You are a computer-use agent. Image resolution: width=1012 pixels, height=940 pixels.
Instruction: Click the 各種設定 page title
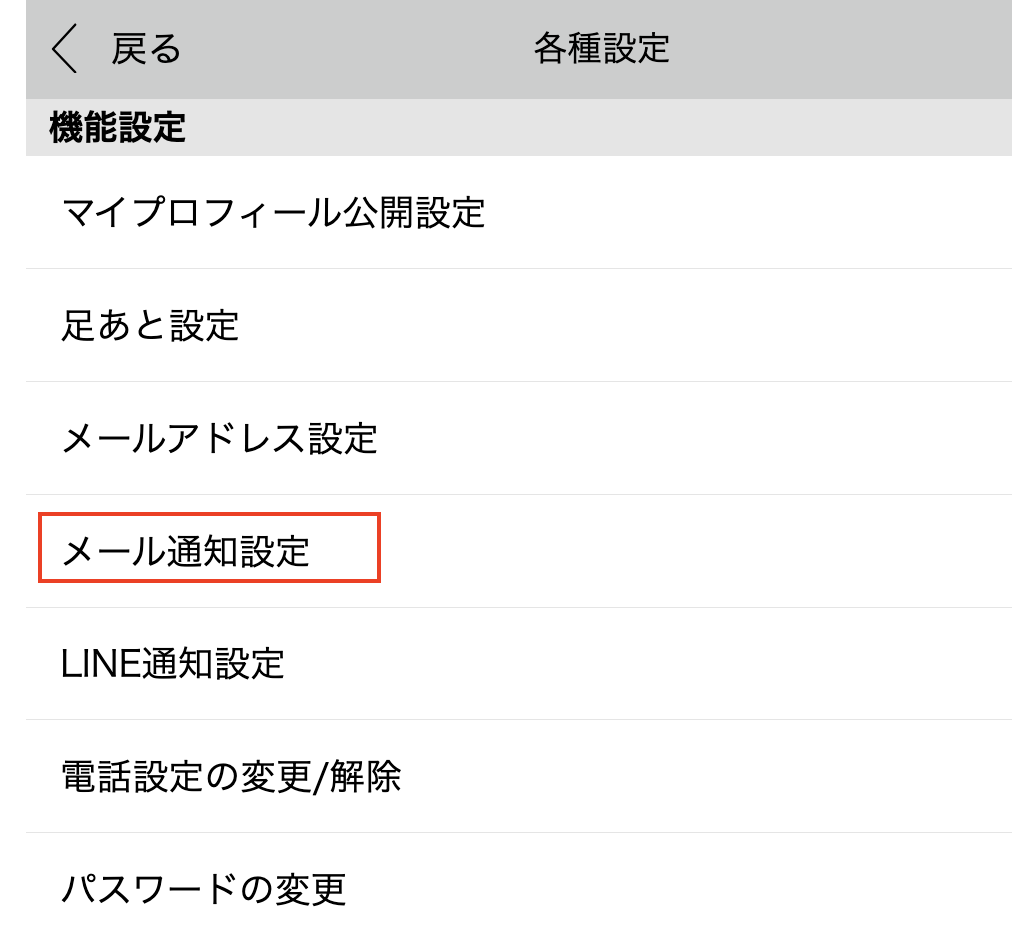coord(601,49)
